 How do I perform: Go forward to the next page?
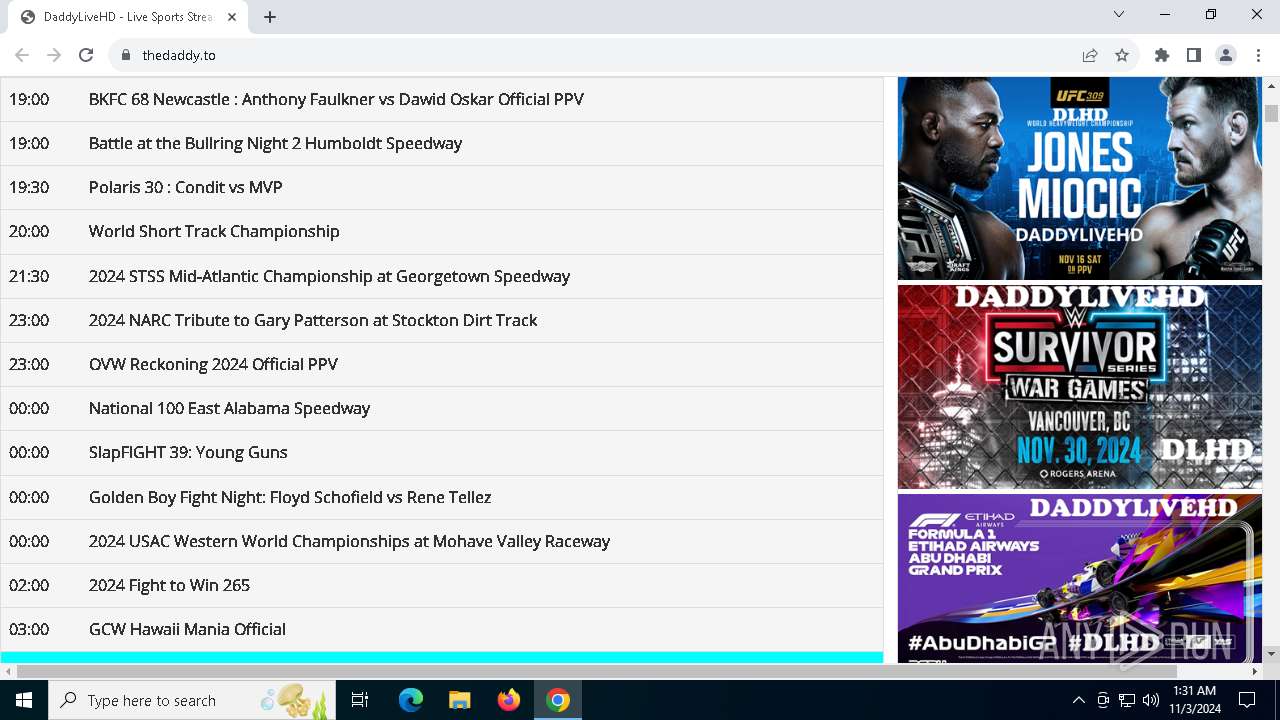coord(54,55)
